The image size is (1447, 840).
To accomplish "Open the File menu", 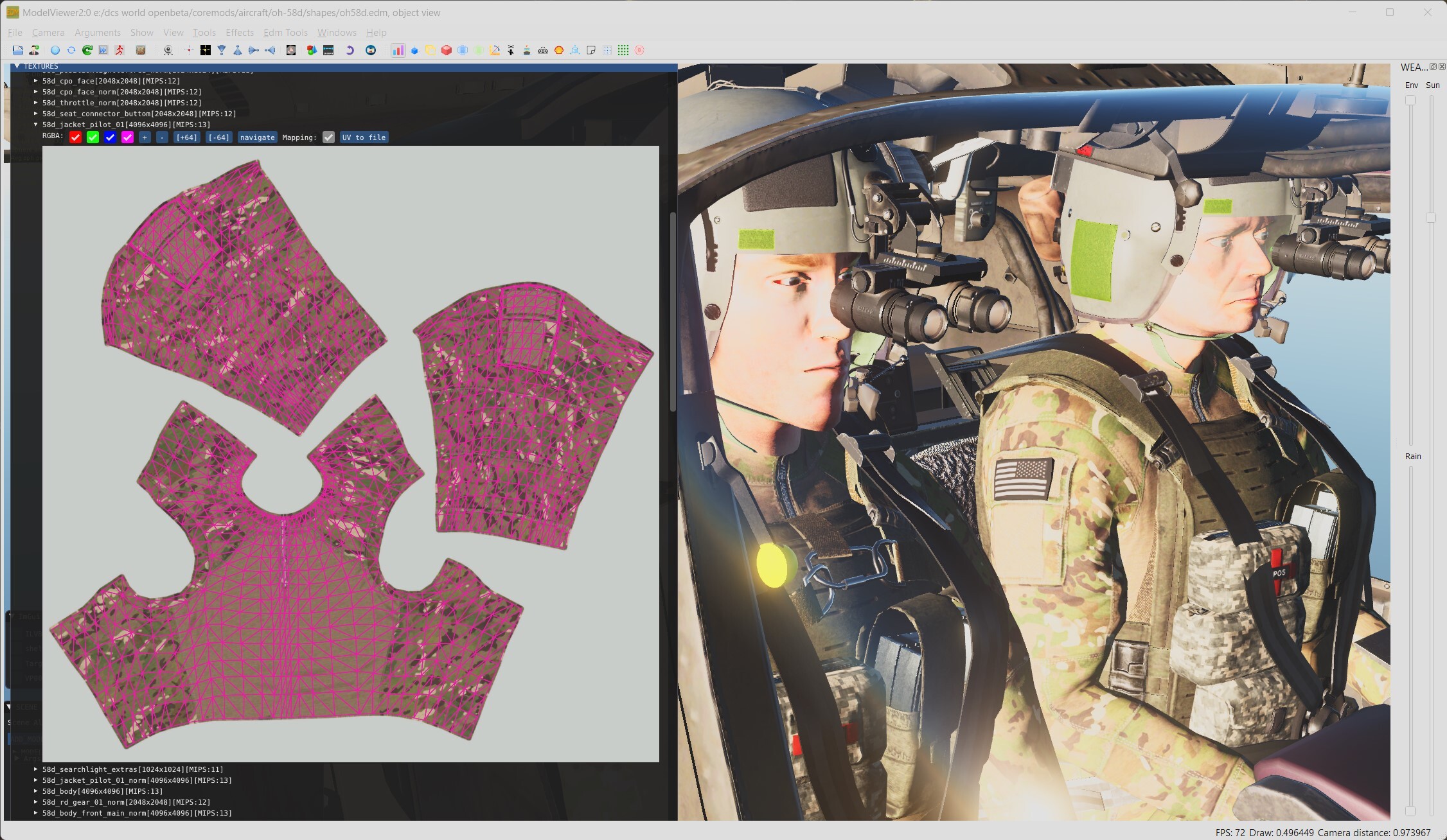I will pos(15,33).
